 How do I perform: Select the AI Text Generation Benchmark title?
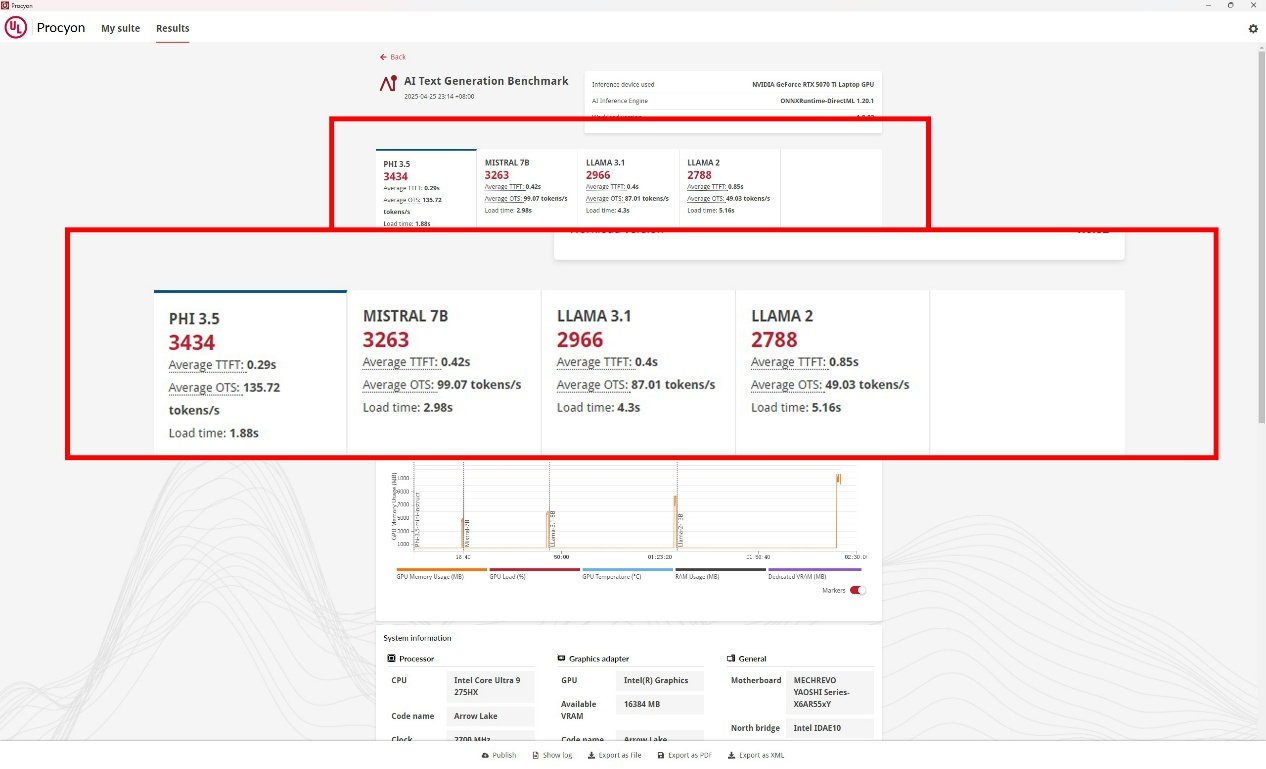click(x=486, y=81)
